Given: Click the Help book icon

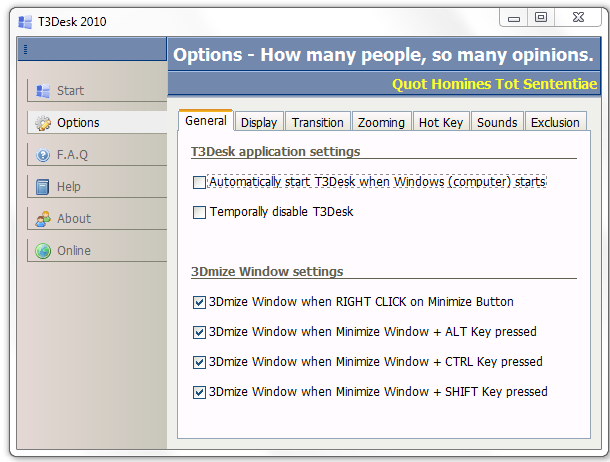Looking at the screenshot, I should click(x=42, y=187).
